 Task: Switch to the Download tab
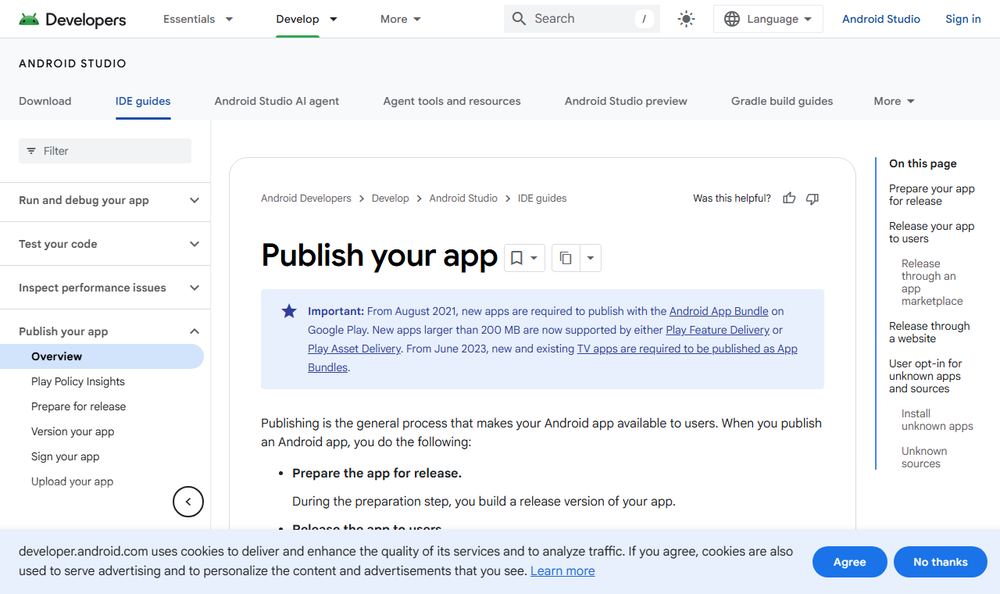pos(45,101)
